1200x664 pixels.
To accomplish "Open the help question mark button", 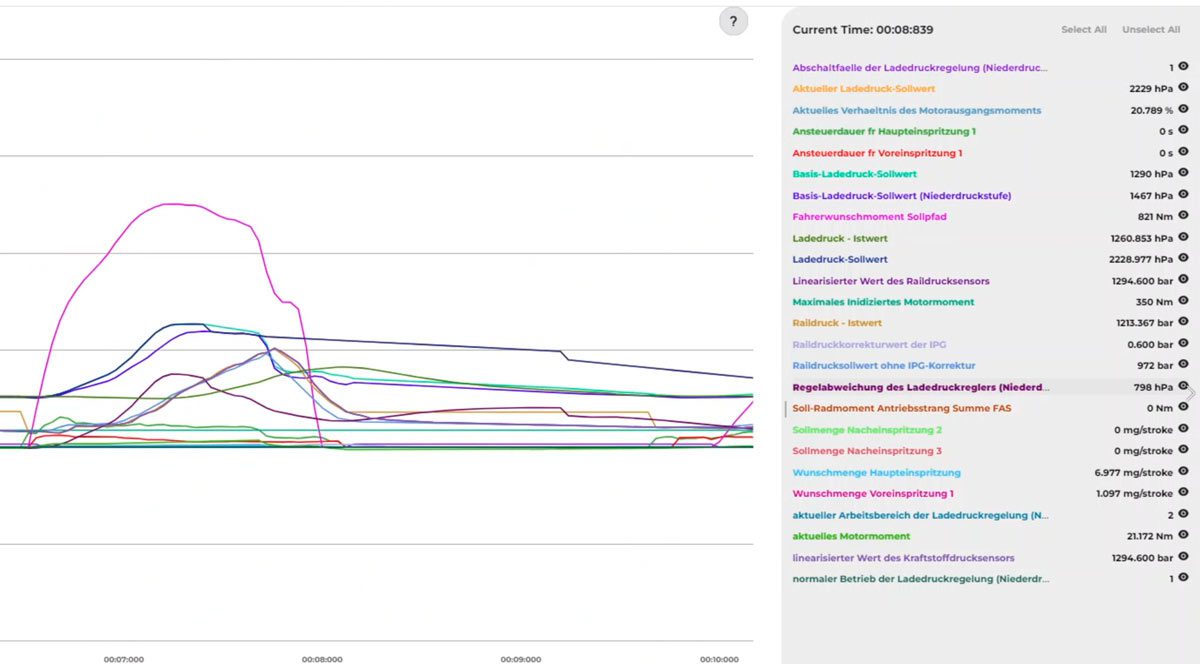I will (x=733, y=22).
